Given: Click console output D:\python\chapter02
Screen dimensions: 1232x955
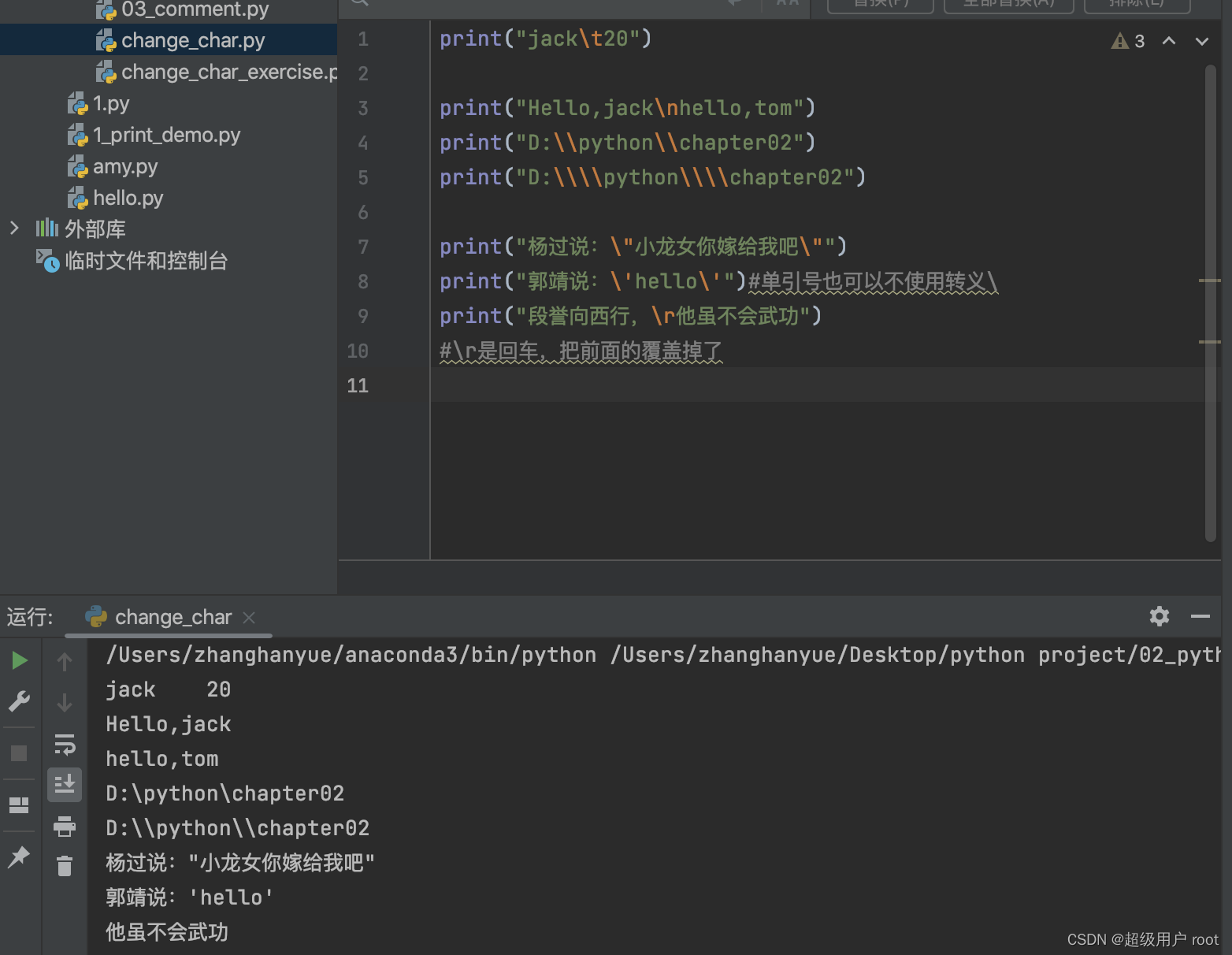Looking at the screenshot, I should click(225, 793).
